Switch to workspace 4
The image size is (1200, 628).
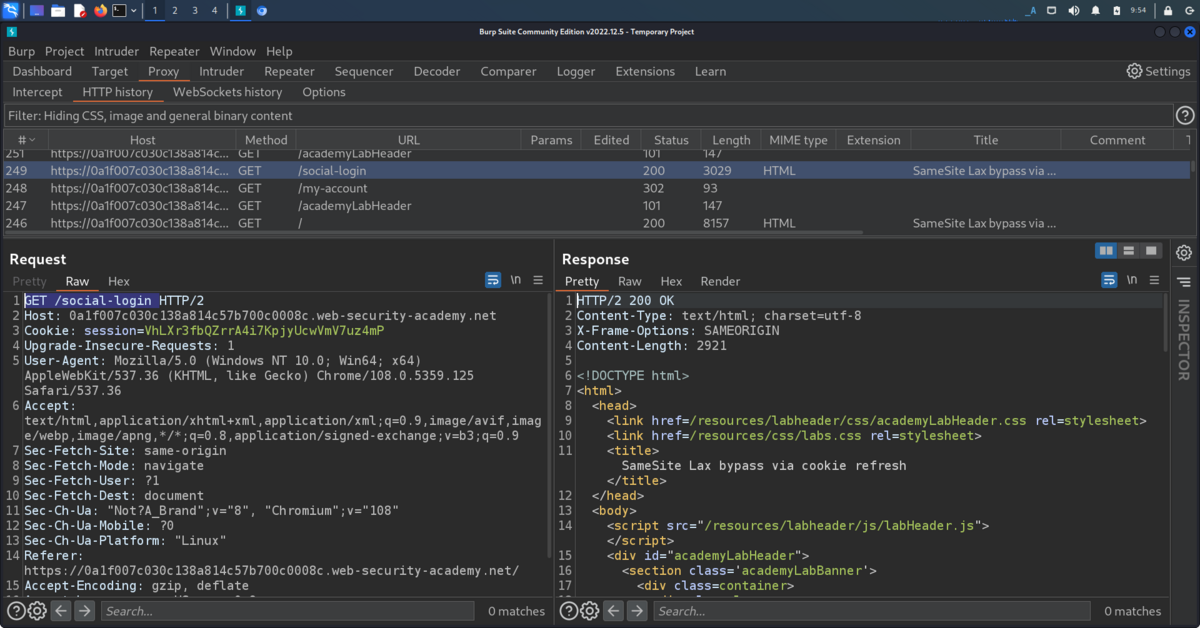[x=213, y=10]
